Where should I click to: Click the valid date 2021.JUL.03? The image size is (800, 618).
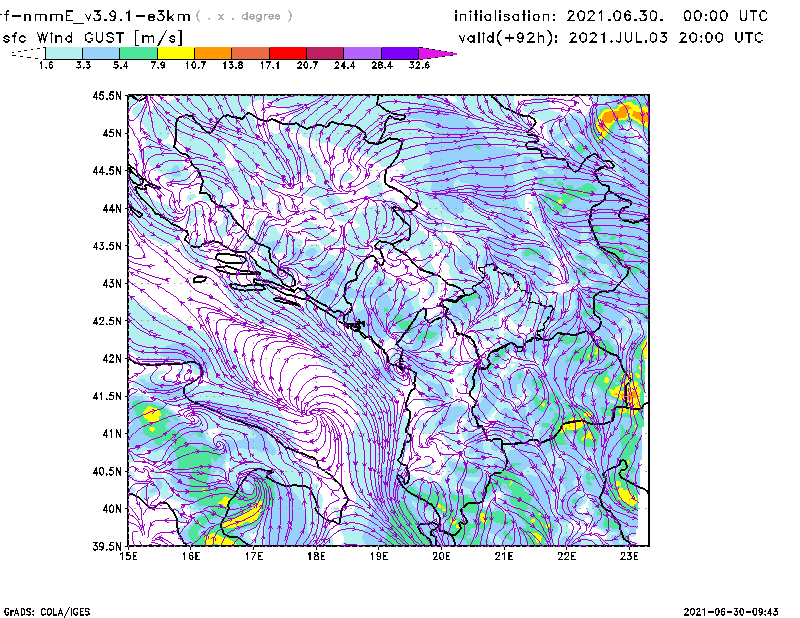(x=618, y=38)
